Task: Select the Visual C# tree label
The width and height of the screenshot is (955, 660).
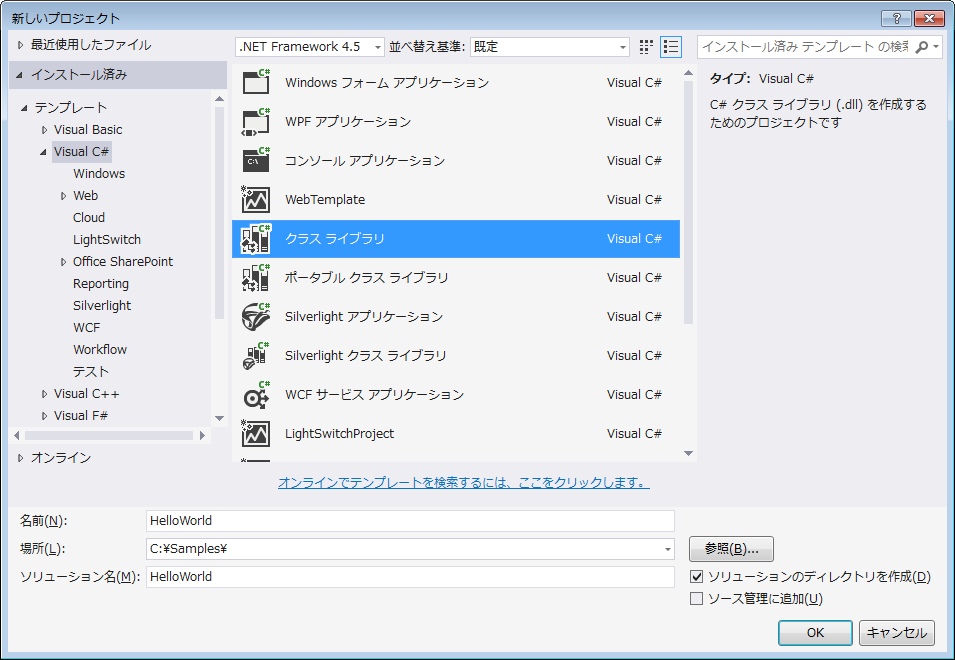Action: pos(81,152)
